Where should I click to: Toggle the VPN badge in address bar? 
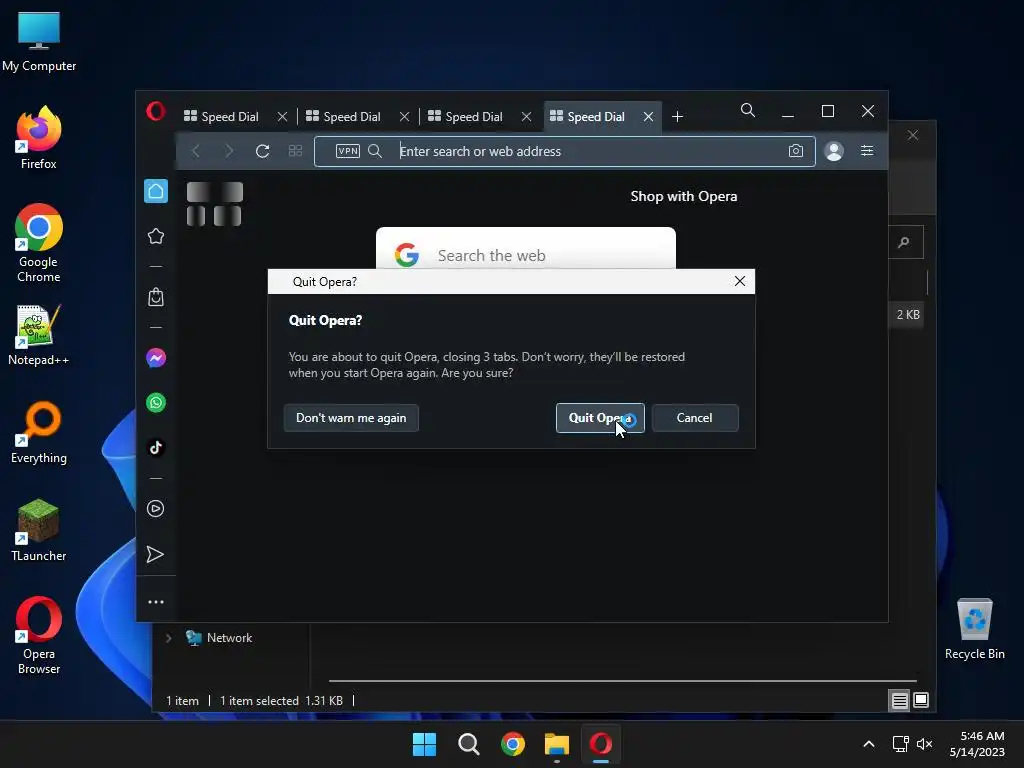[347, 152]
